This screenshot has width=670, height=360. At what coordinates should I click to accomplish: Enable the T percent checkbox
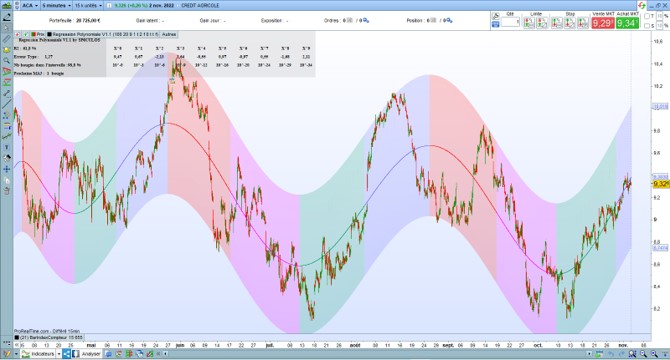(647, 16)
